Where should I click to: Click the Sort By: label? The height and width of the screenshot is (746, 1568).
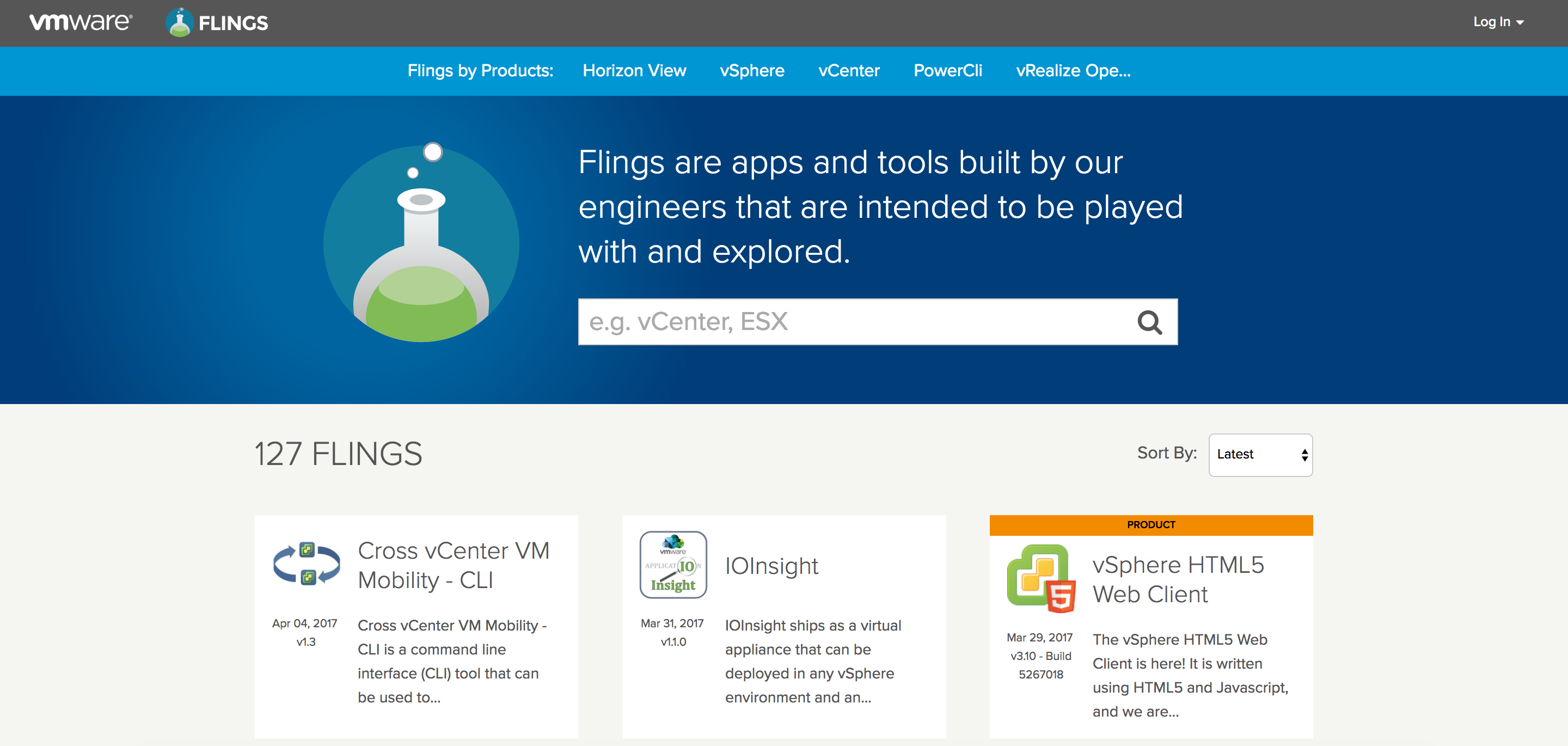[1167, 453]
